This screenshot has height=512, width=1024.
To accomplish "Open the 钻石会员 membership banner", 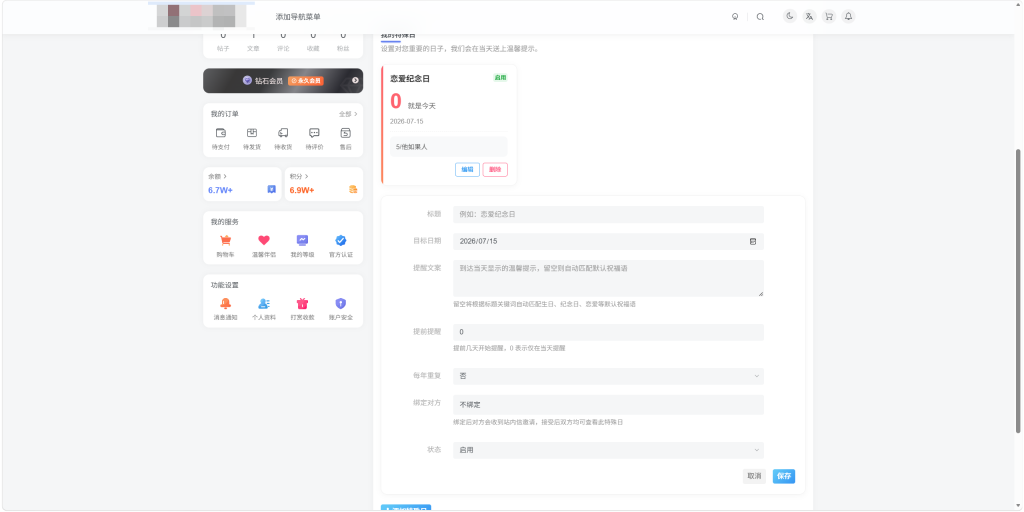I will [283, 81].
